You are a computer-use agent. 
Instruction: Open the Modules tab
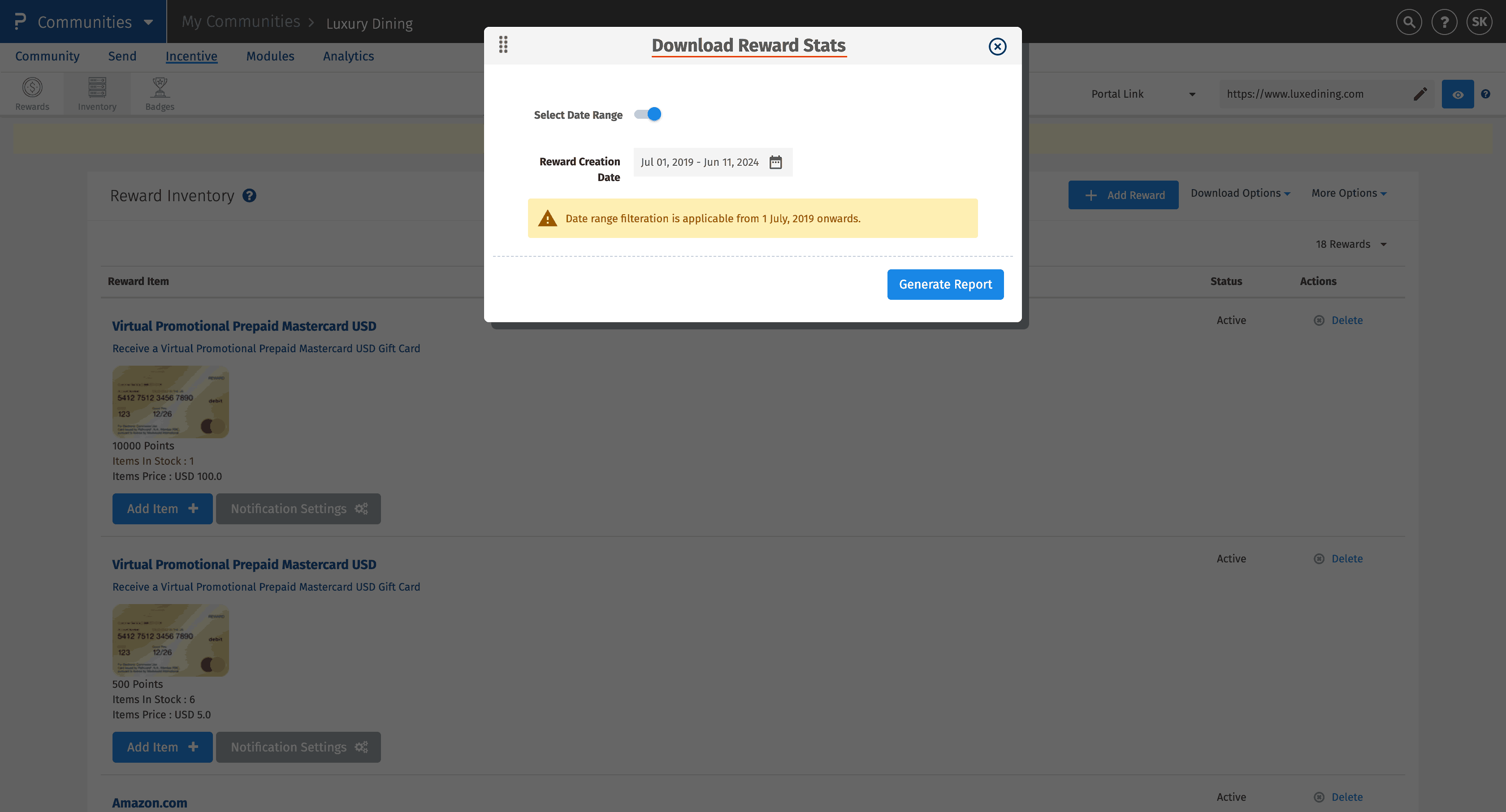(270, 56)
